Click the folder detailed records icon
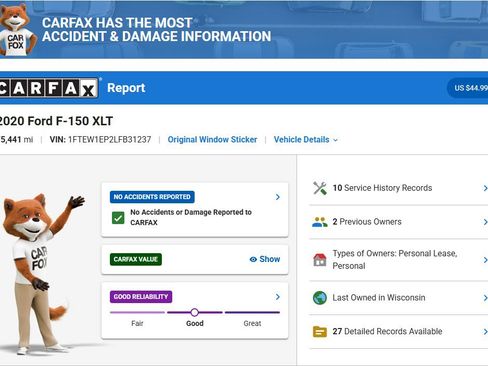 (320, 332)
